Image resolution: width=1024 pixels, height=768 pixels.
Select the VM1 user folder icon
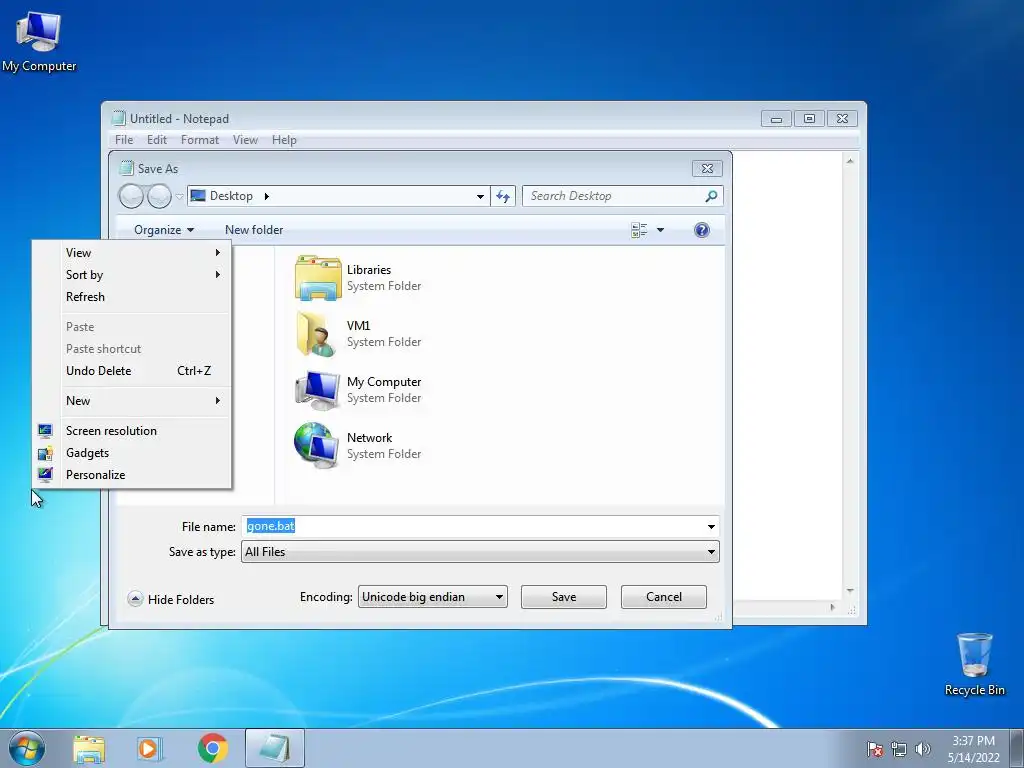coord(316,334)
